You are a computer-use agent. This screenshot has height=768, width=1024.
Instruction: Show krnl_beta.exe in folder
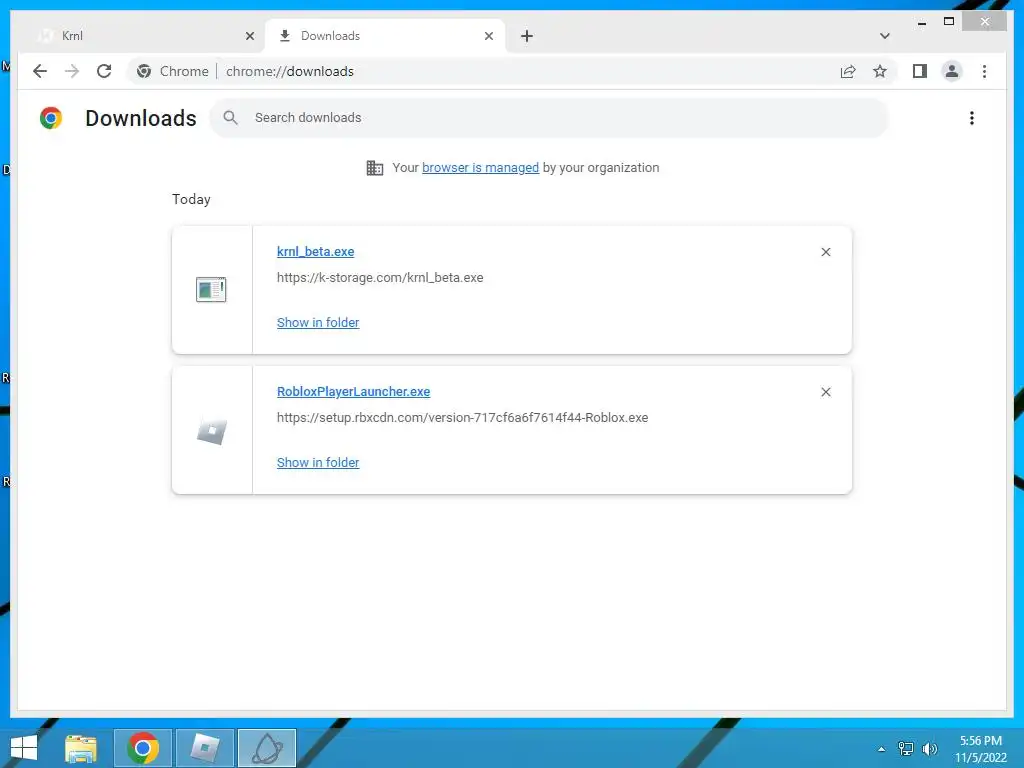[x=318, y=323]
